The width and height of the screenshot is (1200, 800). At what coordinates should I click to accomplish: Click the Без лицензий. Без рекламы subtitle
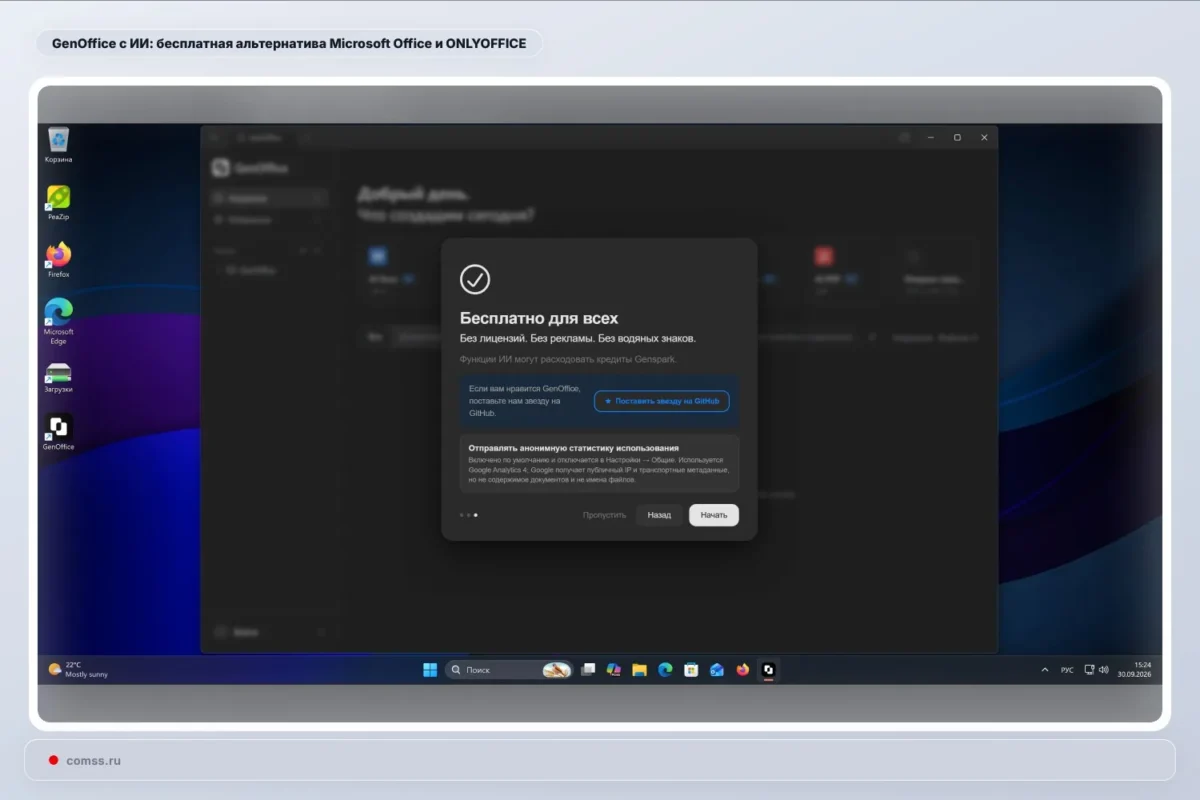578,339
